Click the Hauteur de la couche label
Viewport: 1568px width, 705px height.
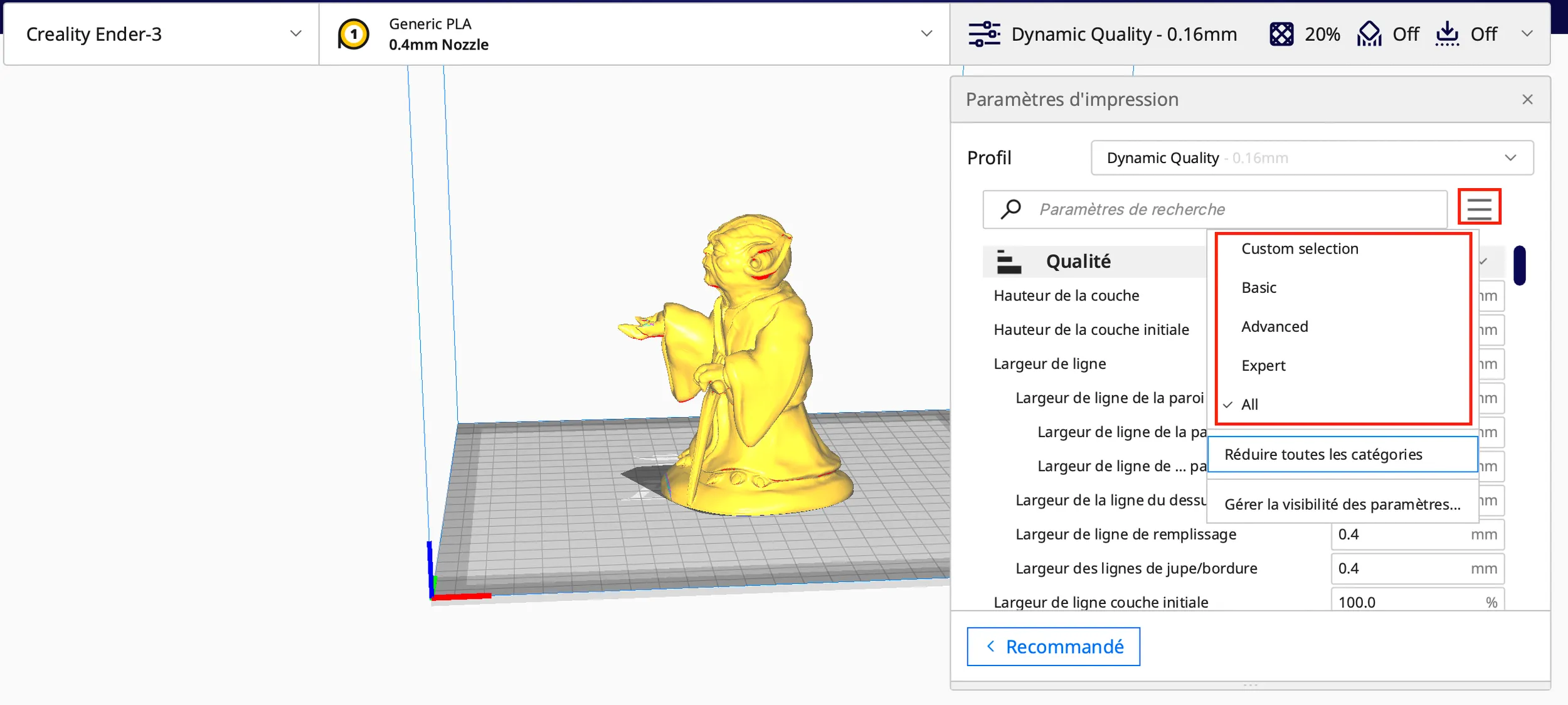tap(1066, 295)
